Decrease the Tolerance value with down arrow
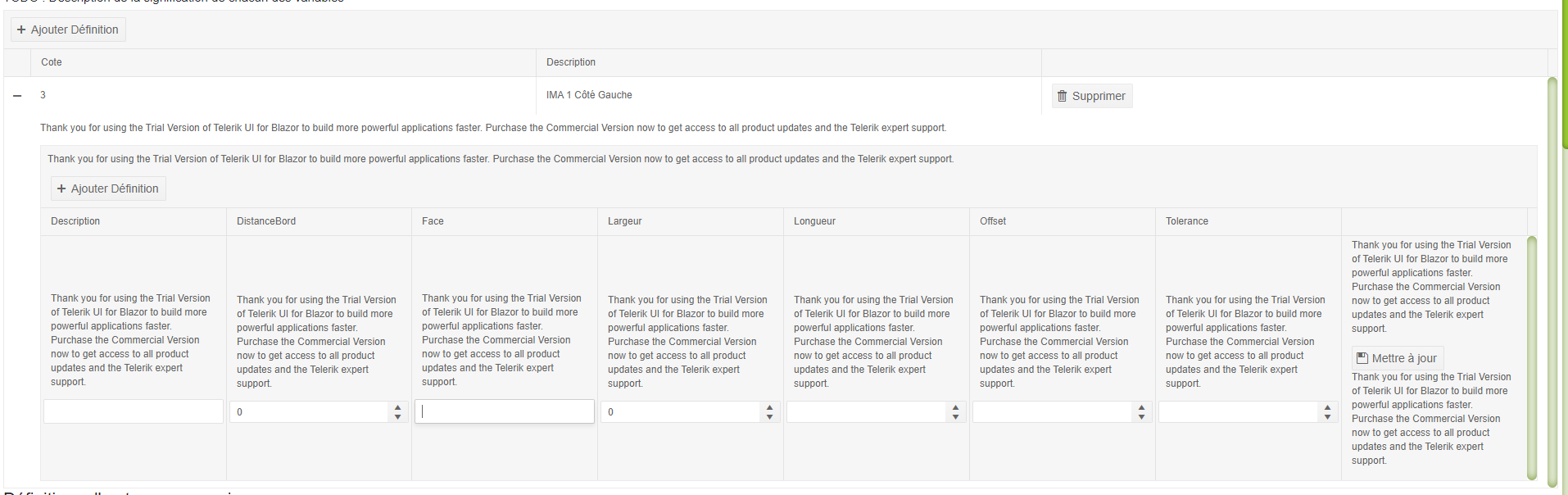Image resolution: width=1568 pixels, height=495 pixels. pos(1328,417)
